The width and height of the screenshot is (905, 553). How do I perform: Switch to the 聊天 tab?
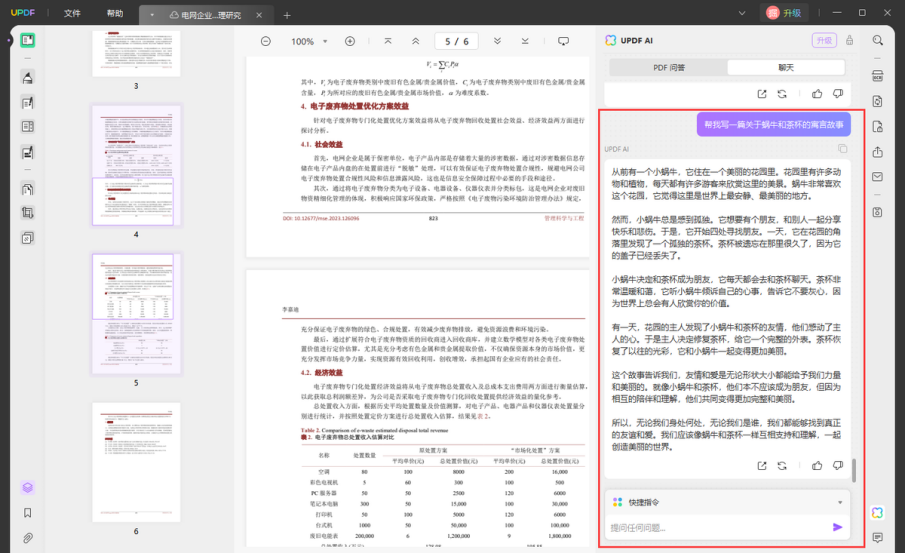786,68
